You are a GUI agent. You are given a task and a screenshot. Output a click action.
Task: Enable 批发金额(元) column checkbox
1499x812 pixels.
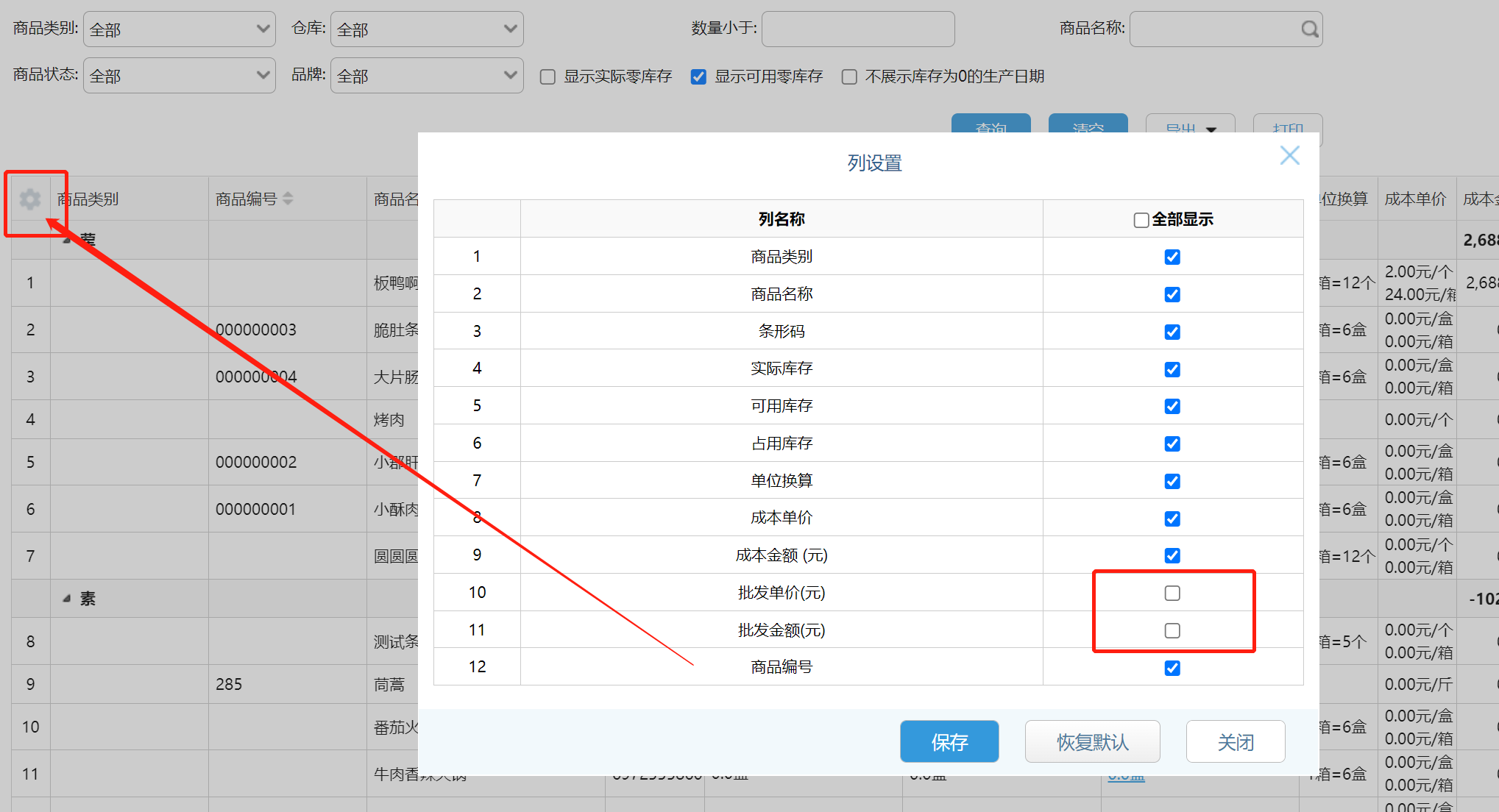coord(1172,630)
